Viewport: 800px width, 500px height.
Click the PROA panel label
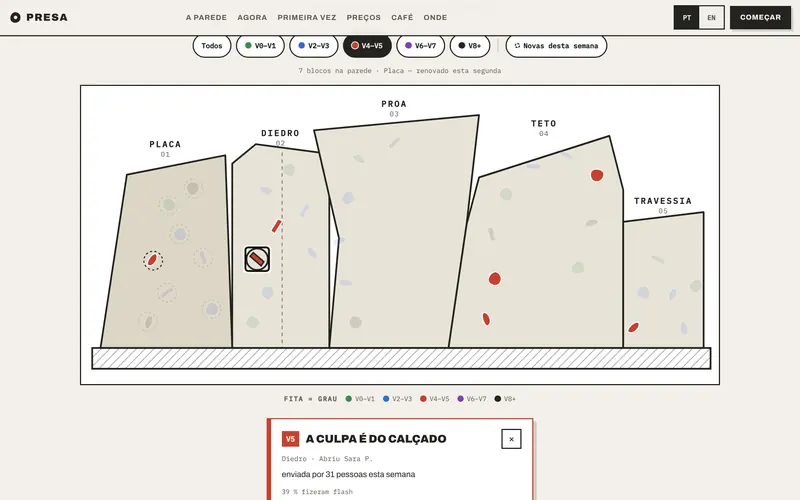coord(394,104)
